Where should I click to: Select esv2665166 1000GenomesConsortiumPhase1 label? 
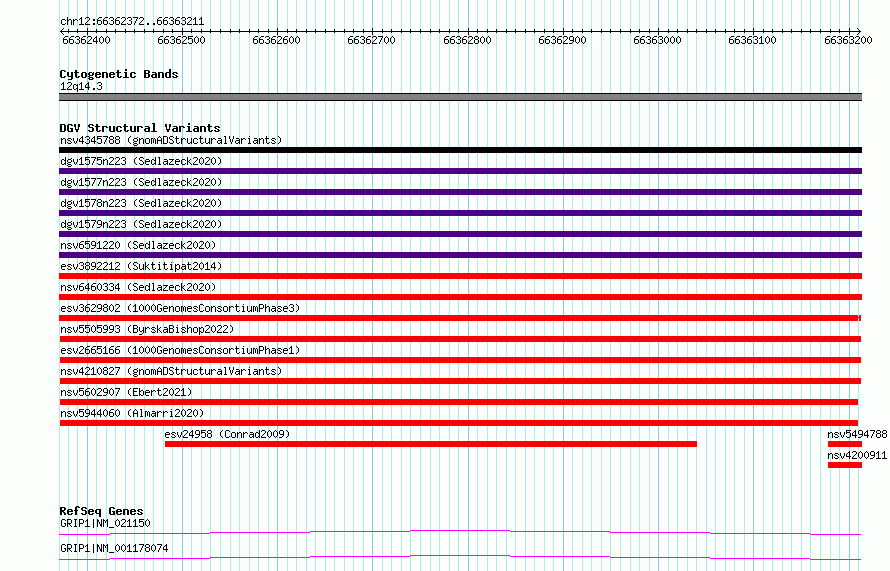pos(180,350)
